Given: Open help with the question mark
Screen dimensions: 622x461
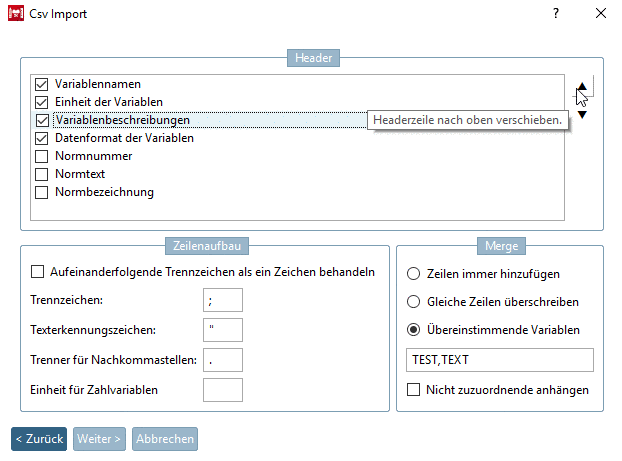Looking at the screenshot, I should point(556,13).
